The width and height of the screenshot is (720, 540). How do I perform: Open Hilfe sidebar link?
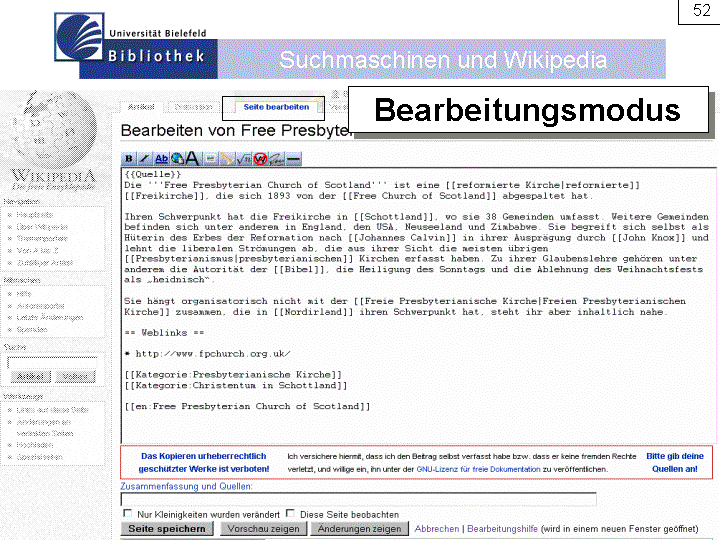coord(24,294)
